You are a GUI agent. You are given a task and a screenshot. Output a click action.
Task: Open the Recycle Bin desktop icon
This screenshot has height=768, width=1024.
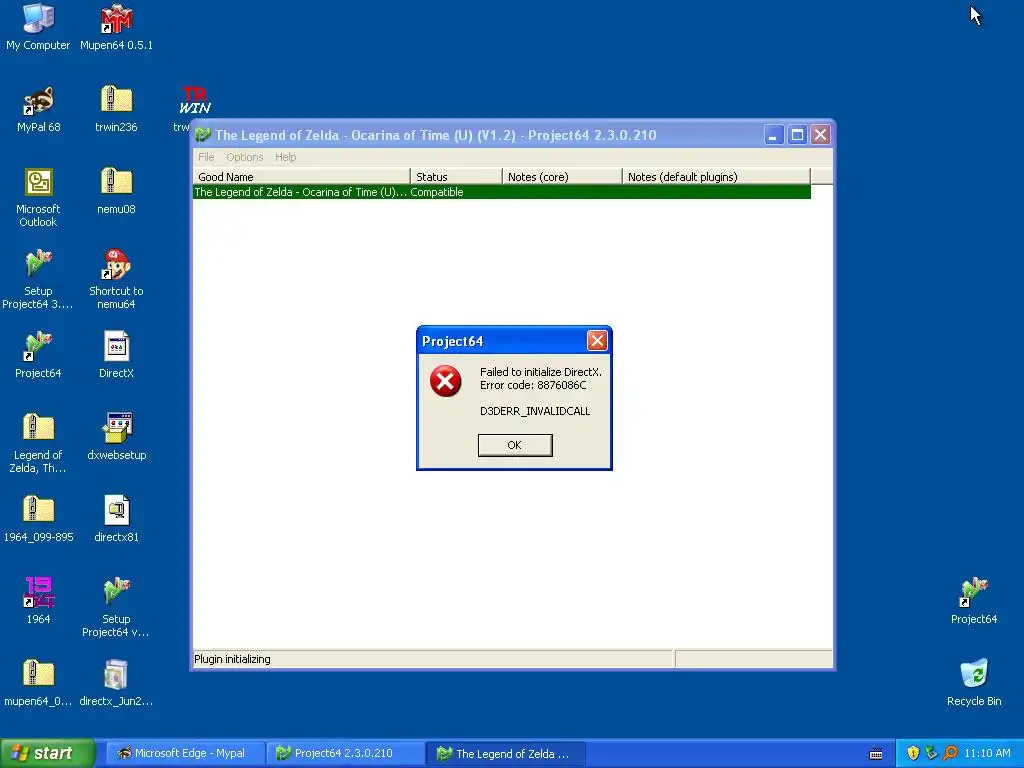click(x=974, y=682)
